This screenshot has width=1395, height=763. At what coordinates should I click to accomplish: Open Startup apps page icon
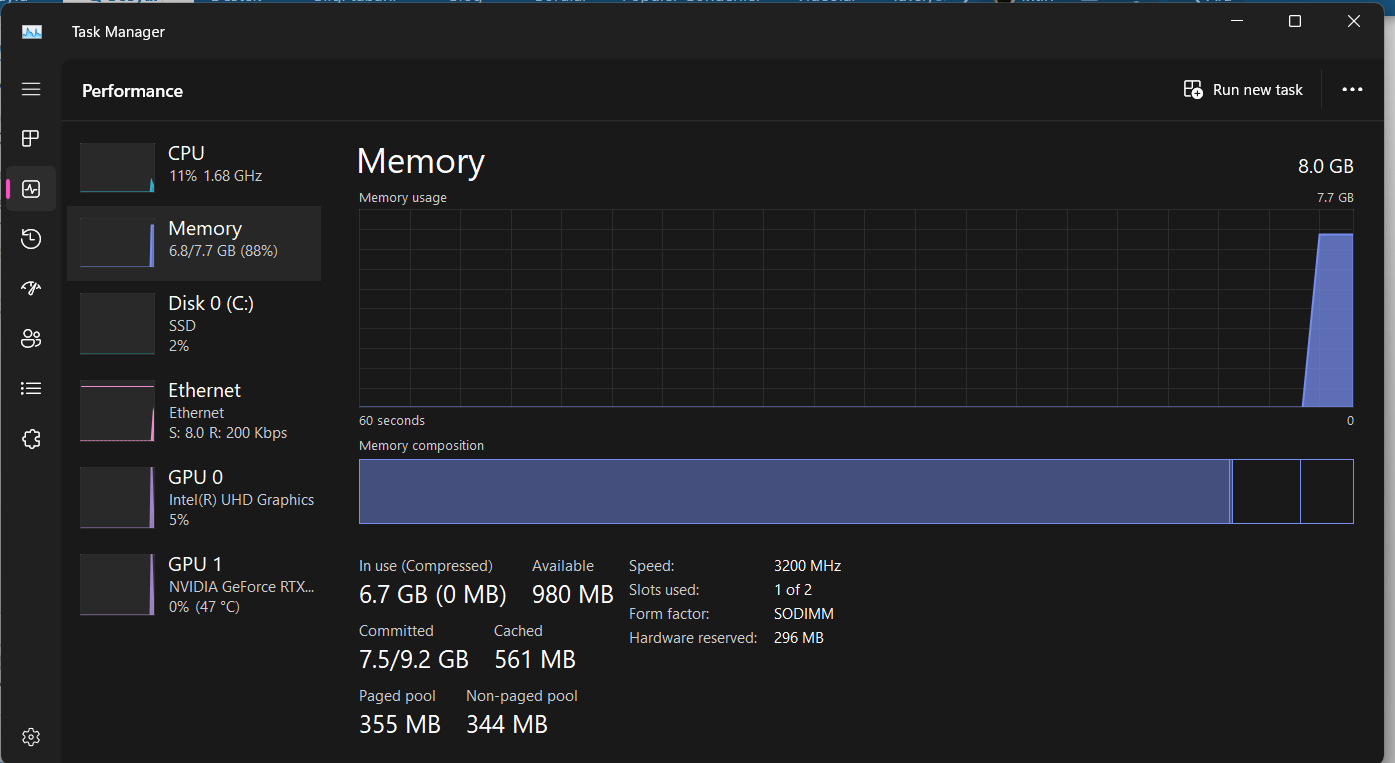coord(31,289)
